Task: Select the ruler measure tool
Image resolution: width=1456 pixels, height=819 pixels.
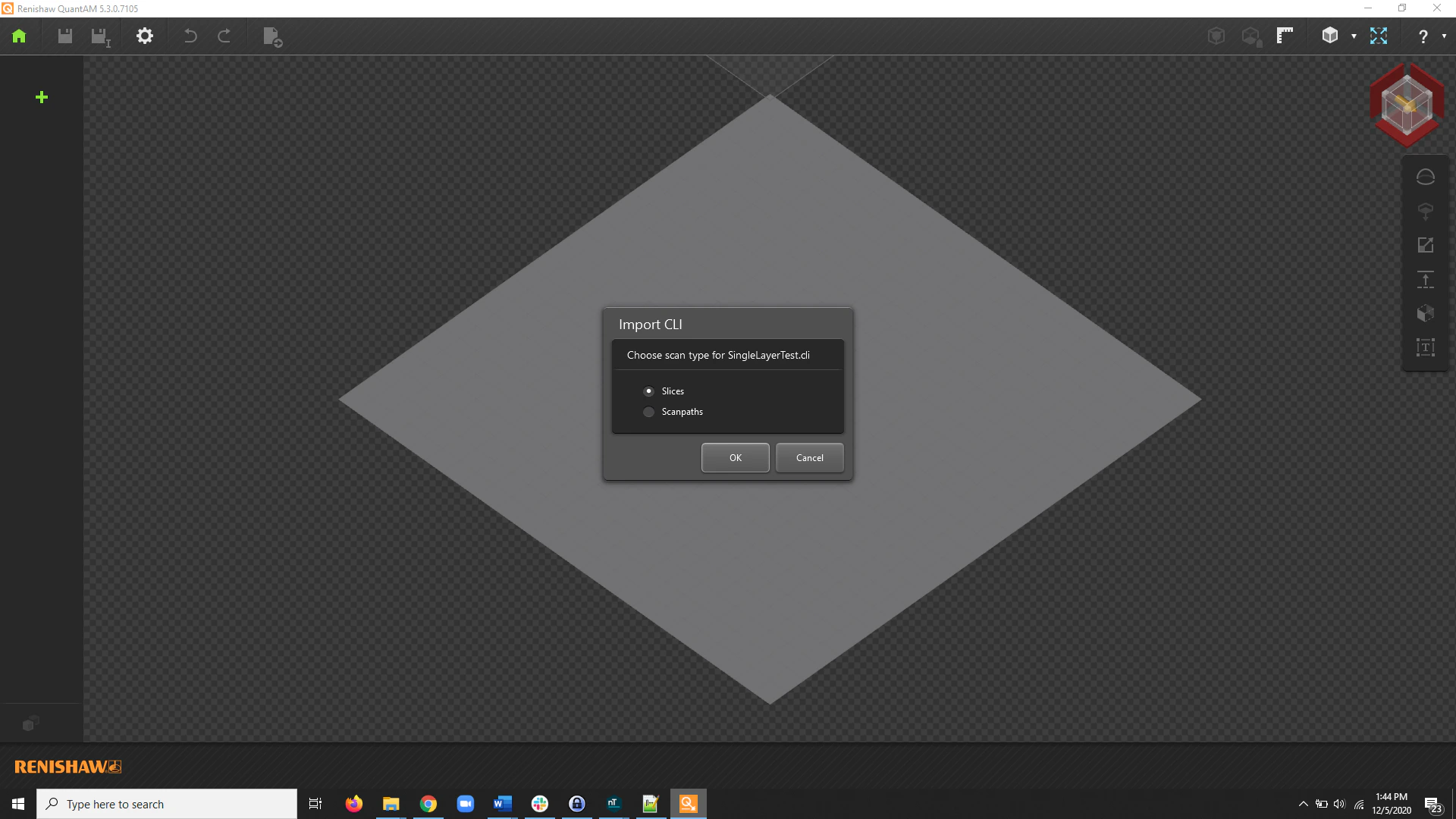Action: pyautogui.click(x=1285, y=36)
